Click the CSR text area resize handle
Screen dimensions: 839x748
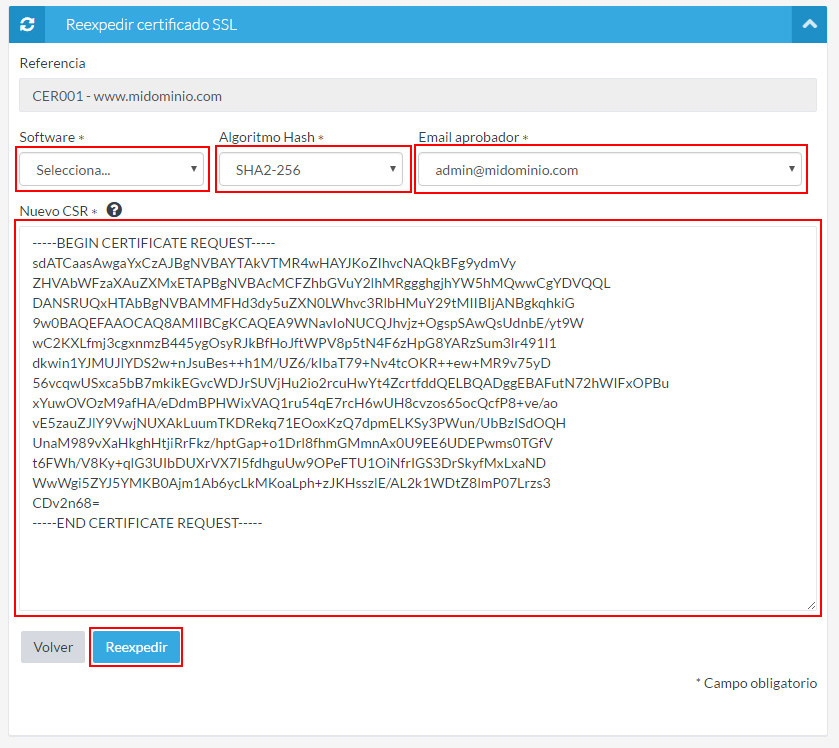click(811, 604)
